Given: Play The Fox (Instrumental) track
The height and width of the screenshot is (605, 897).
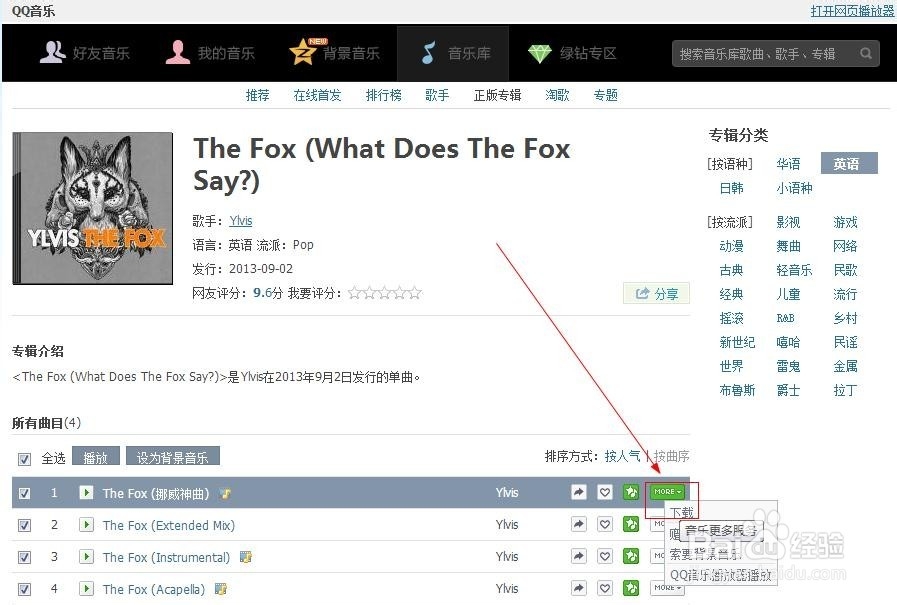Looking at the screenshot, I should [86, 556].
